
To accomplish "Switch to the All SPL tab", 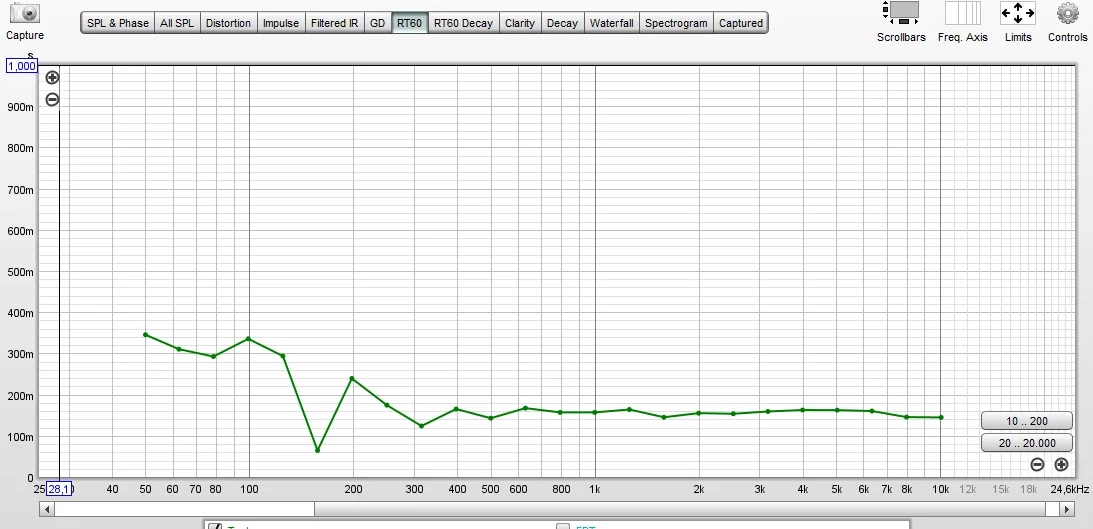I will pos(177,23).
